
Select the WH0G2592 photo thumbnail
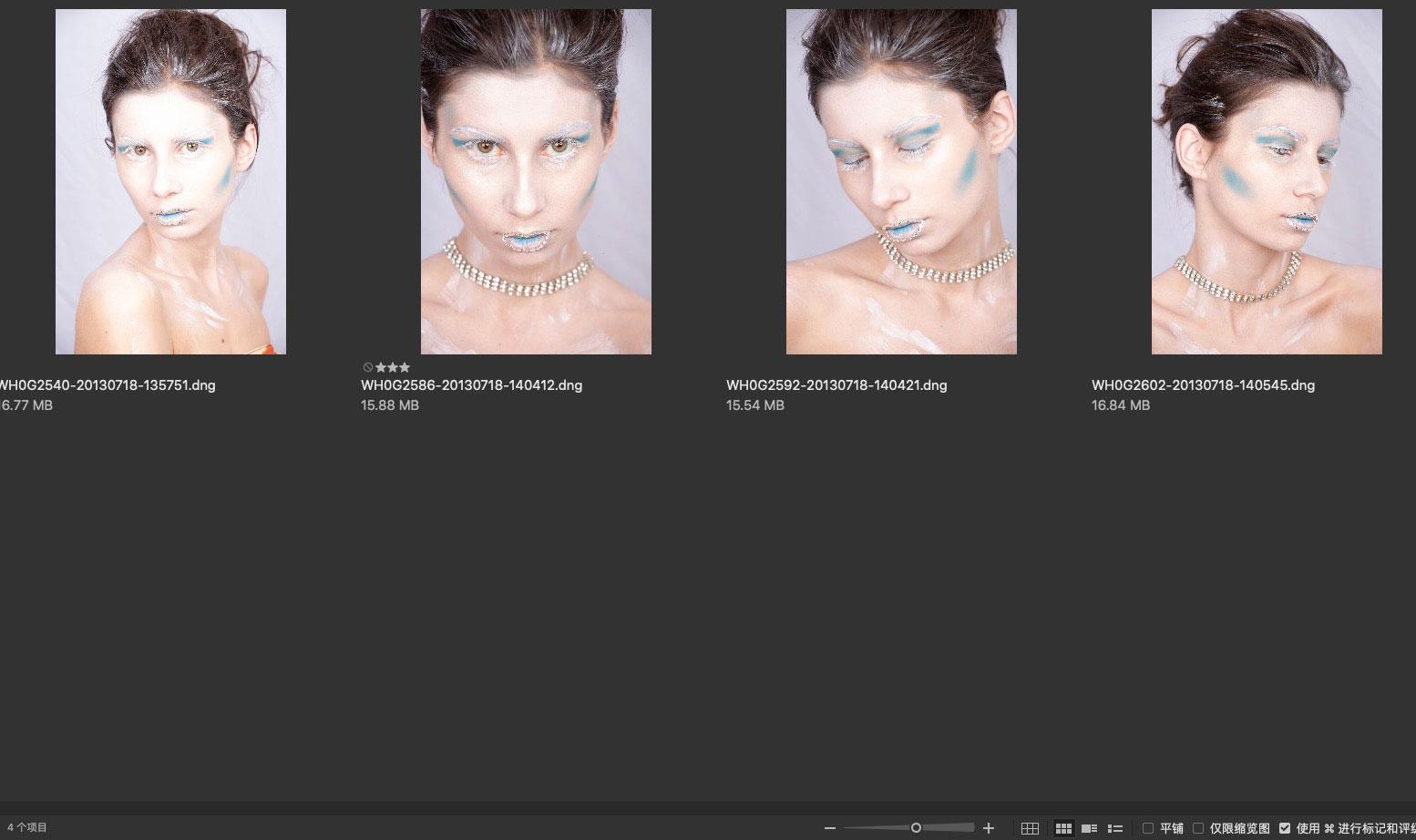[901, 181]
